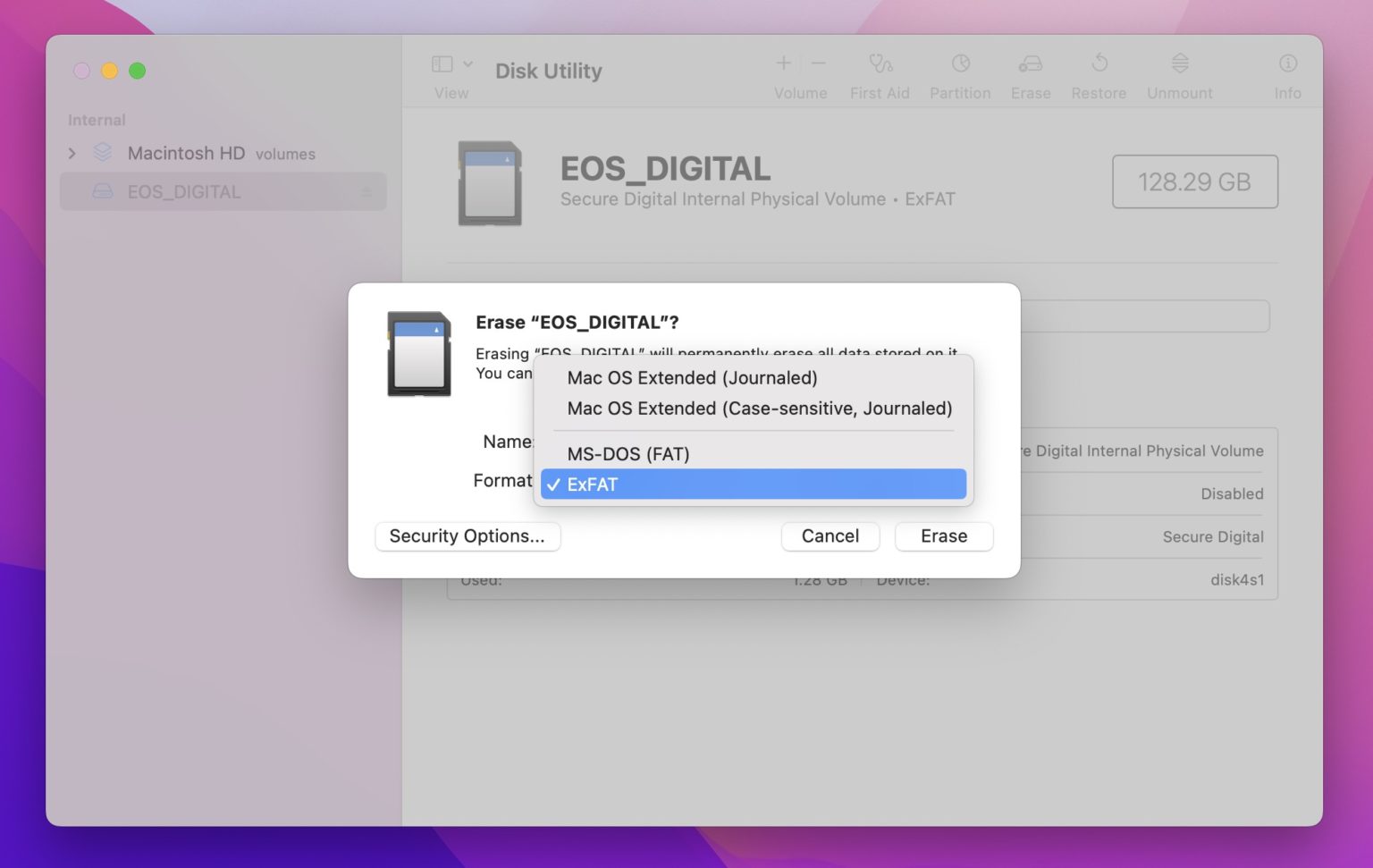Expand the View options chevron
This screenshot has height=868, width=1373.
pyautogui.click(x=467, y=63)
